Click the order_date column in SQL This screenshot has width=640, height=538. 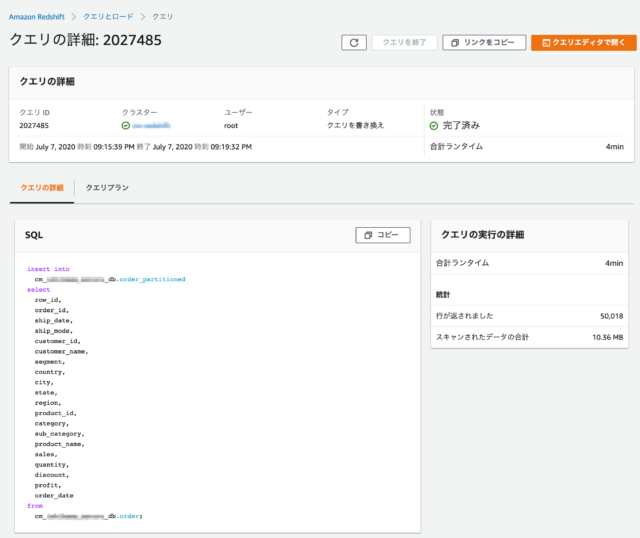(54, 496)
